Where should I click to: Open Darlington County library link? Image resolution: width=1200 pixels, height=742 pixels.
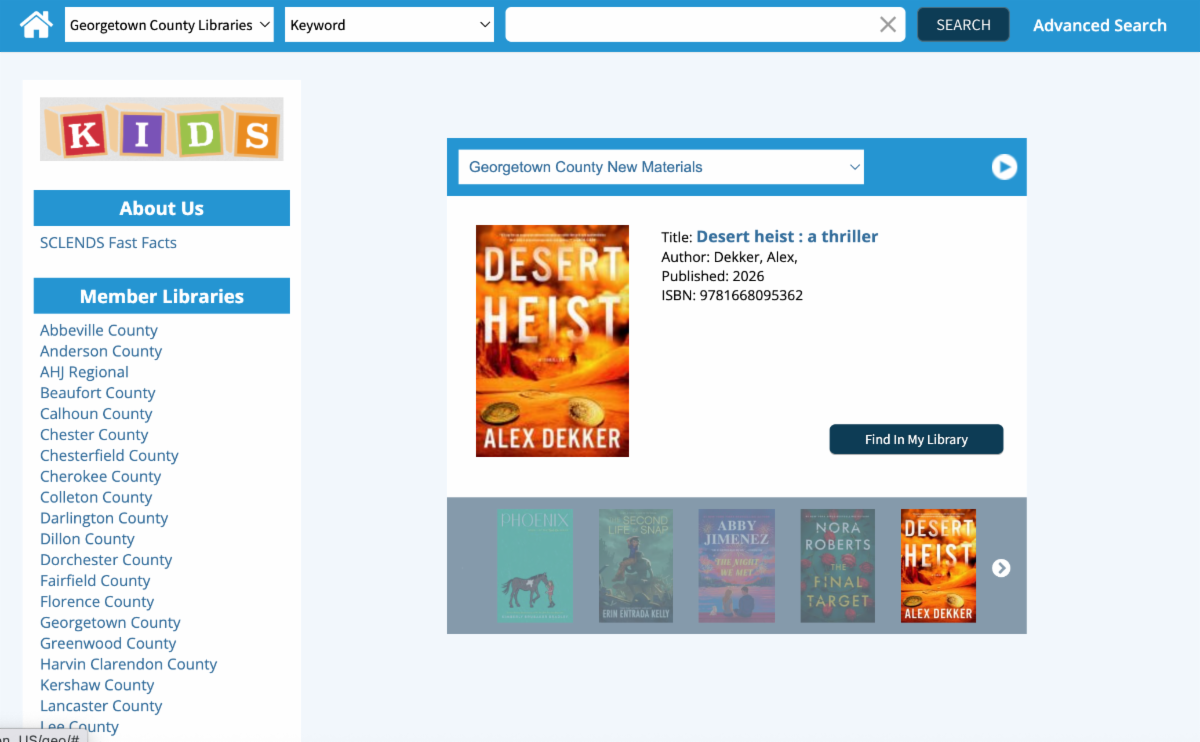coord(104,518)
